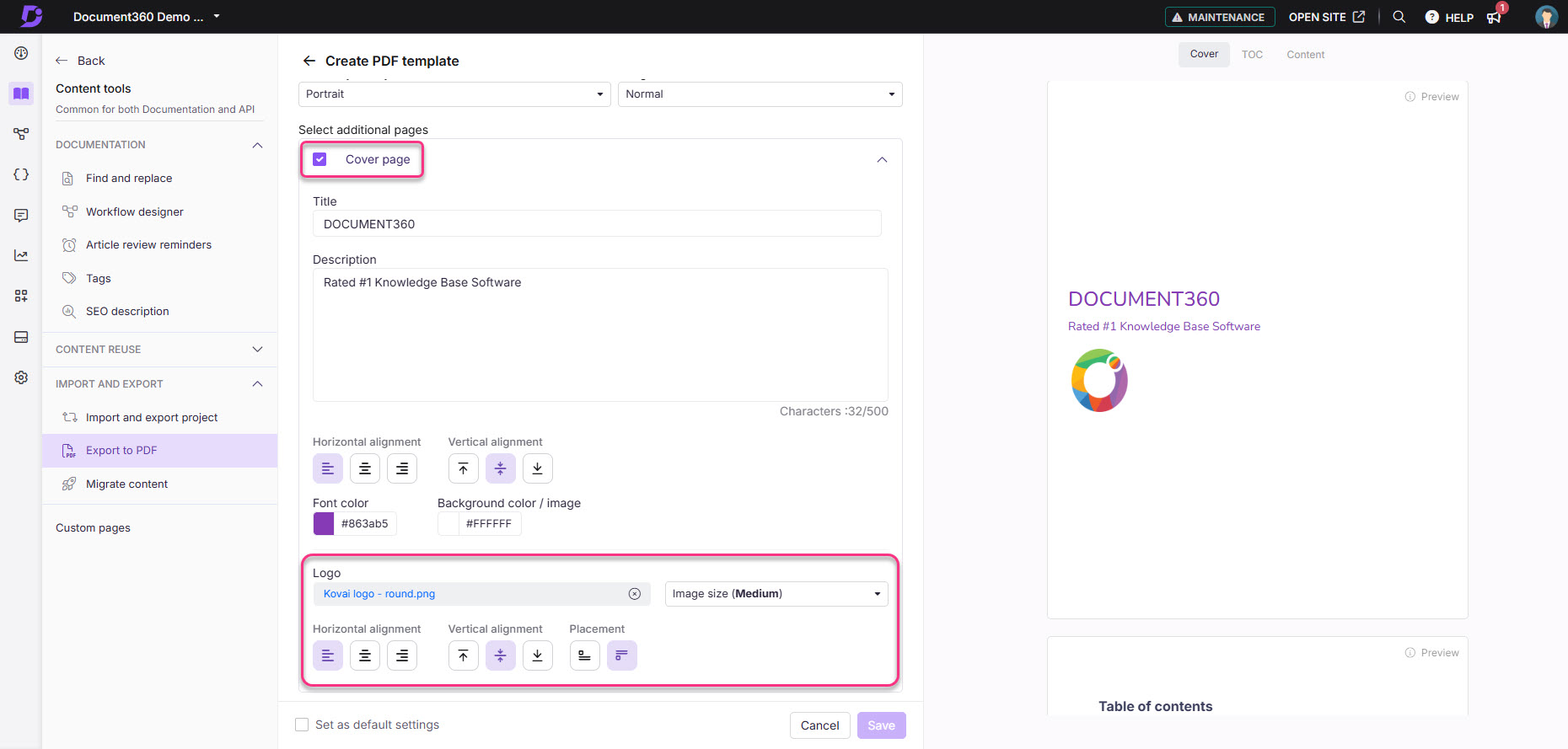
Task: Open the widgets grid icon in left rail
Action: click(x=21, y=296)
